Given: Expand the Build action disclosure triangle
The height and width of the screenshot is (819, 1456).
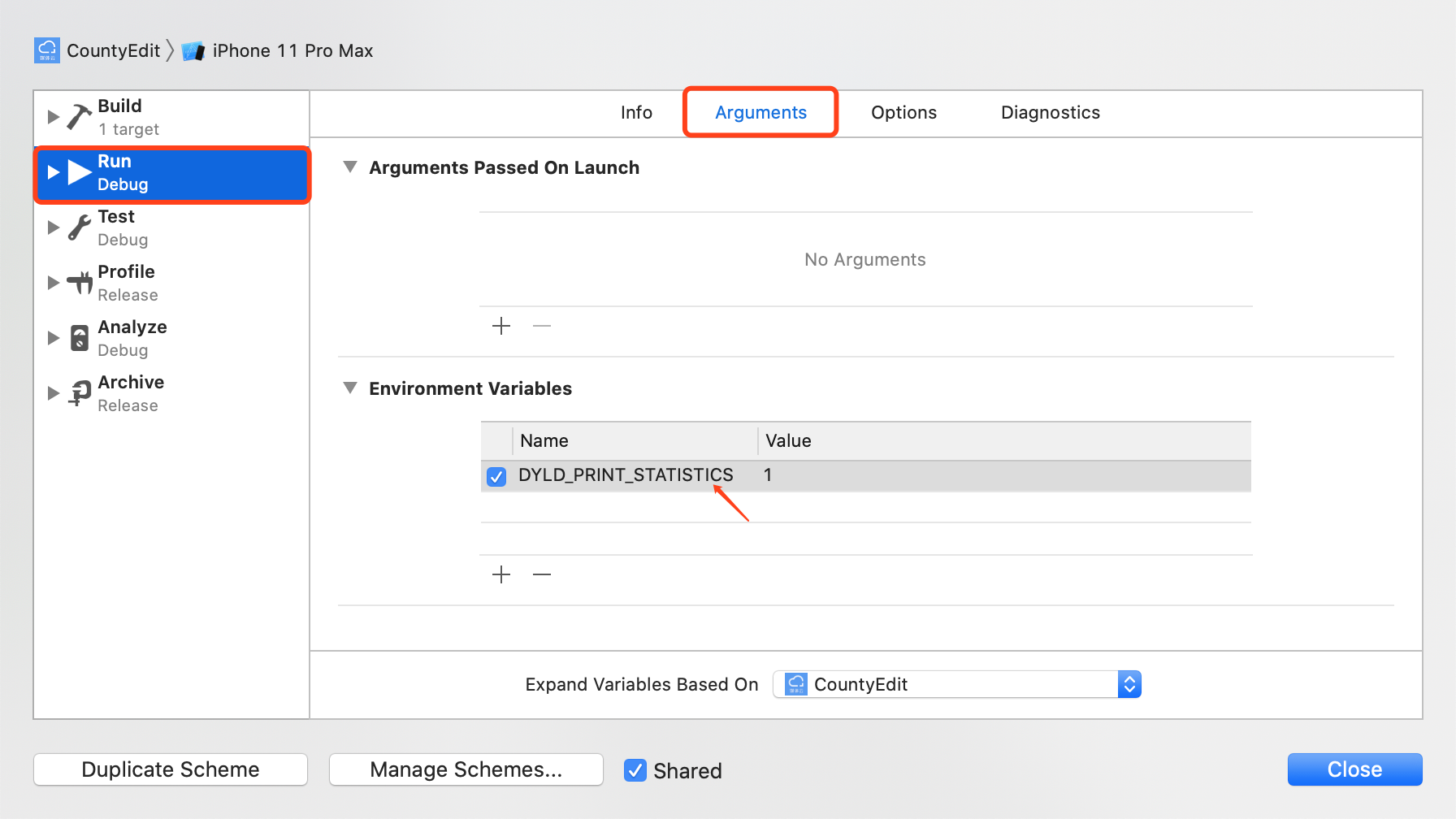Looking at the screenshot, I should [x=54, y=117].
